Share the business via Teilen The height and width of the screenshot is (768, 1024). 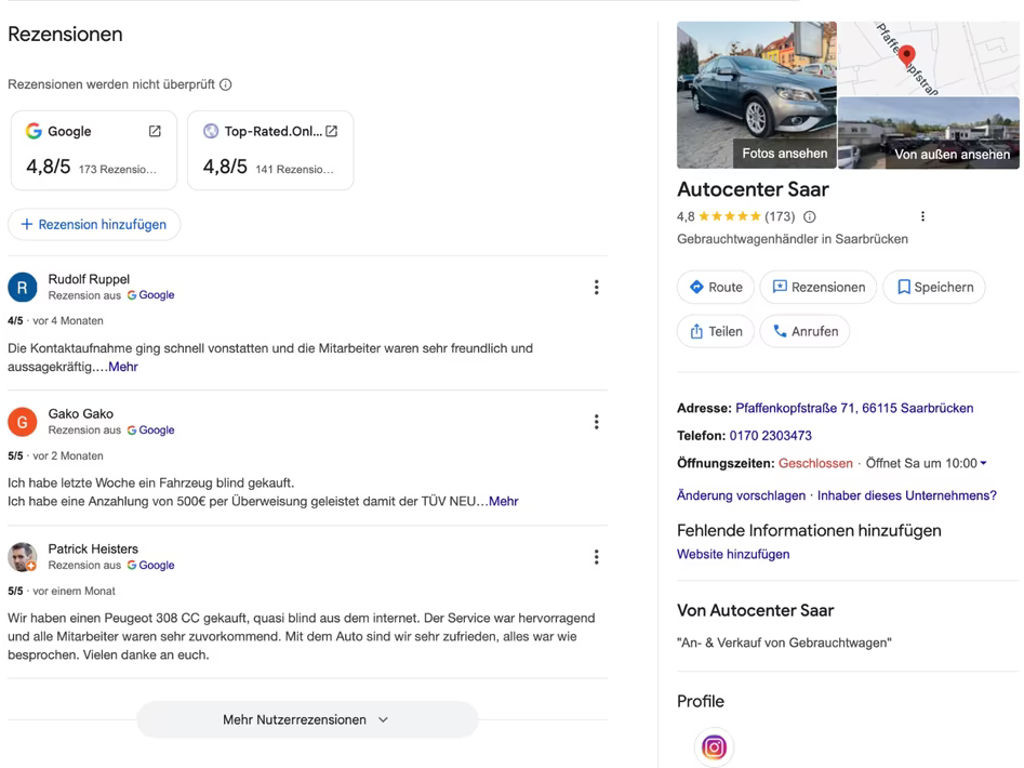pos(716,332)
